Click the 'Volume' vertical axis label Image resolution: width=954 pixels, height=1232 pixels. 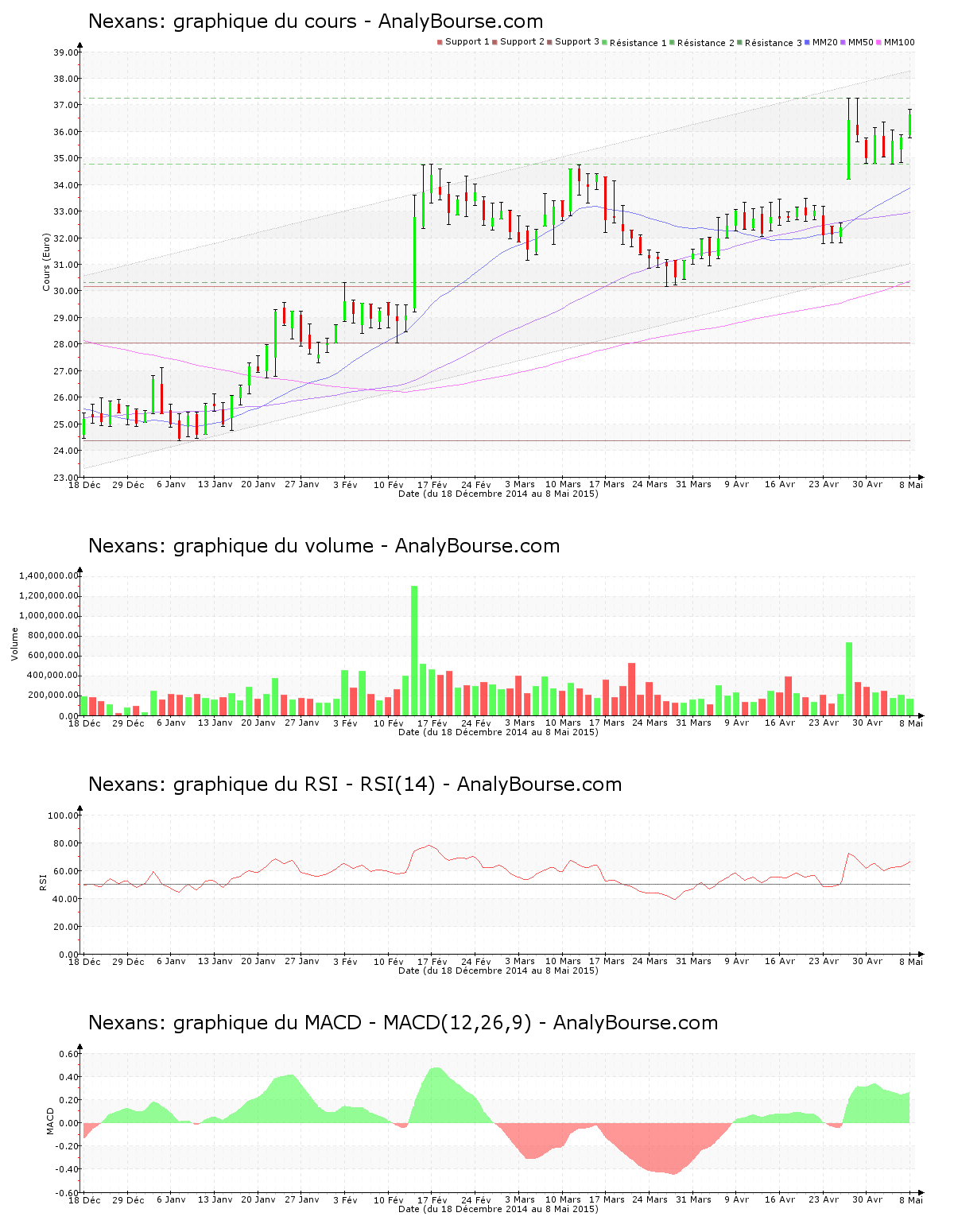(x=14, y=644)
